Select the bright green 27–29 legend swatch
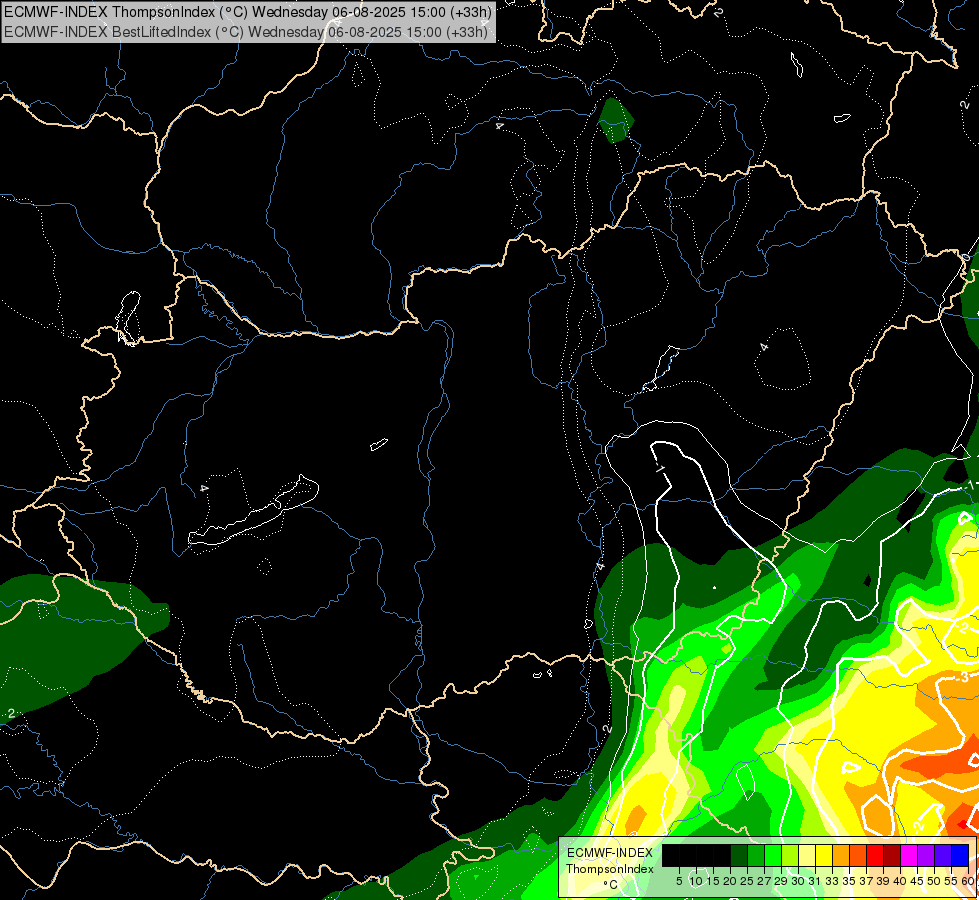Screen dimensions: 979x900 pyautogui.click(x=773, y=855)
